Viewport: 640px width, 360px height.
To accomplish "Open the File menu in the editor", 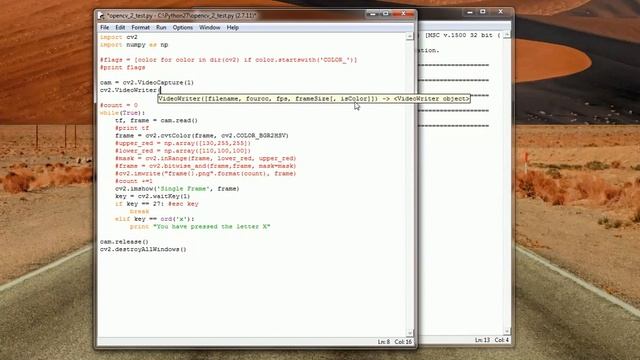I will point(104,27).
